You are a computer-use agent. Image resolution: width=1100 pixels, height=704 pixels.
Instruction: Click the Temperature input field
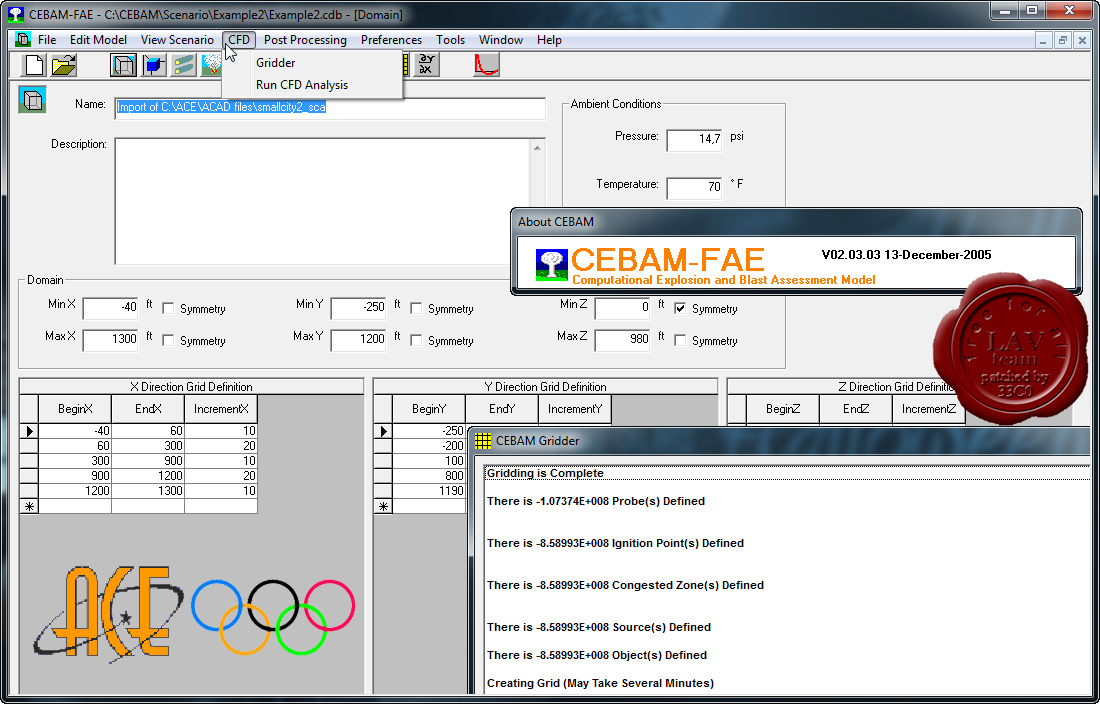pyautogui.click(x=695, y=187)
